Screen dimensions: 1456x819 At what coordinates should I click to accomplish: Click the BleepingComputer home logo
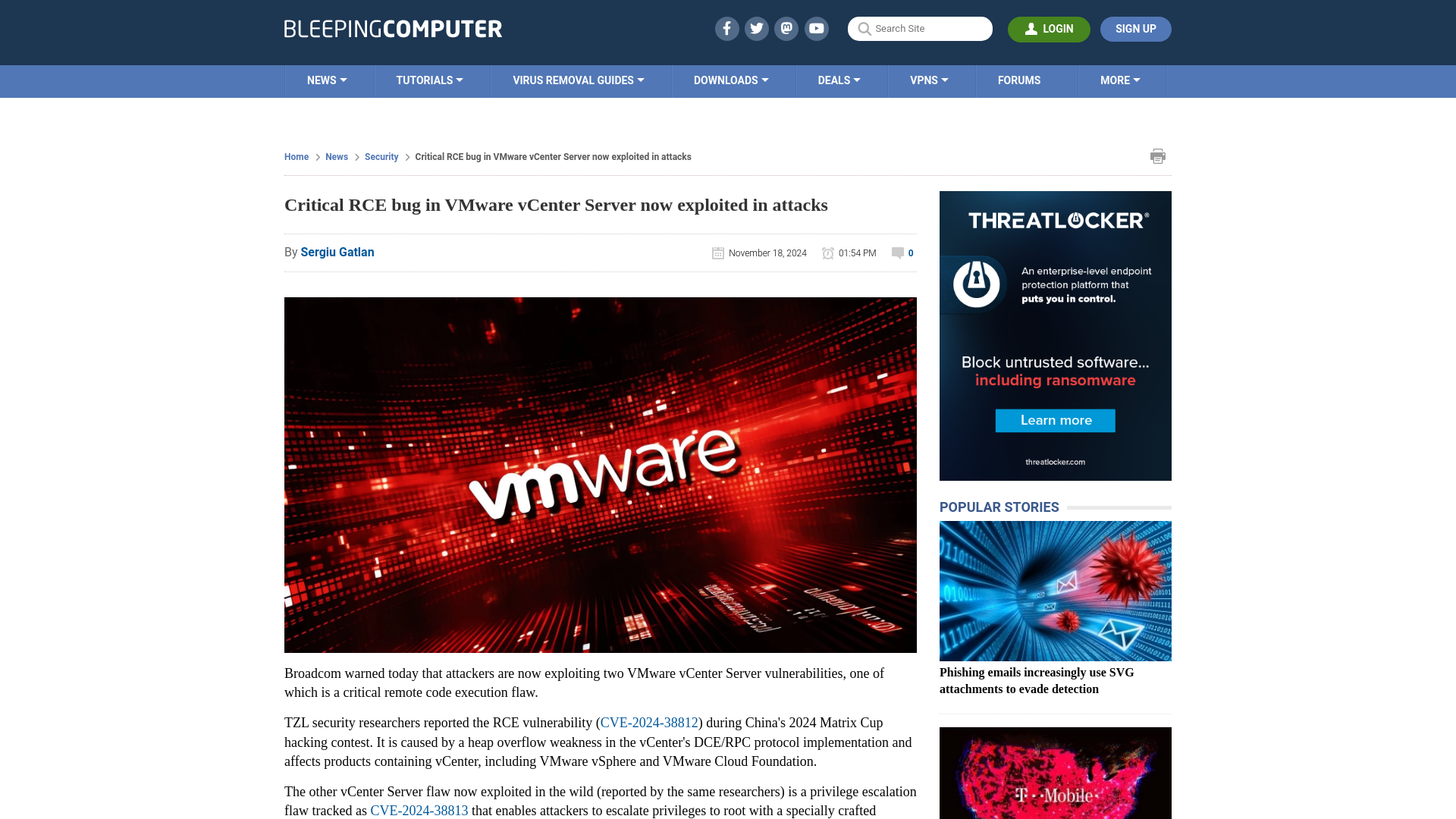(392, 29)
